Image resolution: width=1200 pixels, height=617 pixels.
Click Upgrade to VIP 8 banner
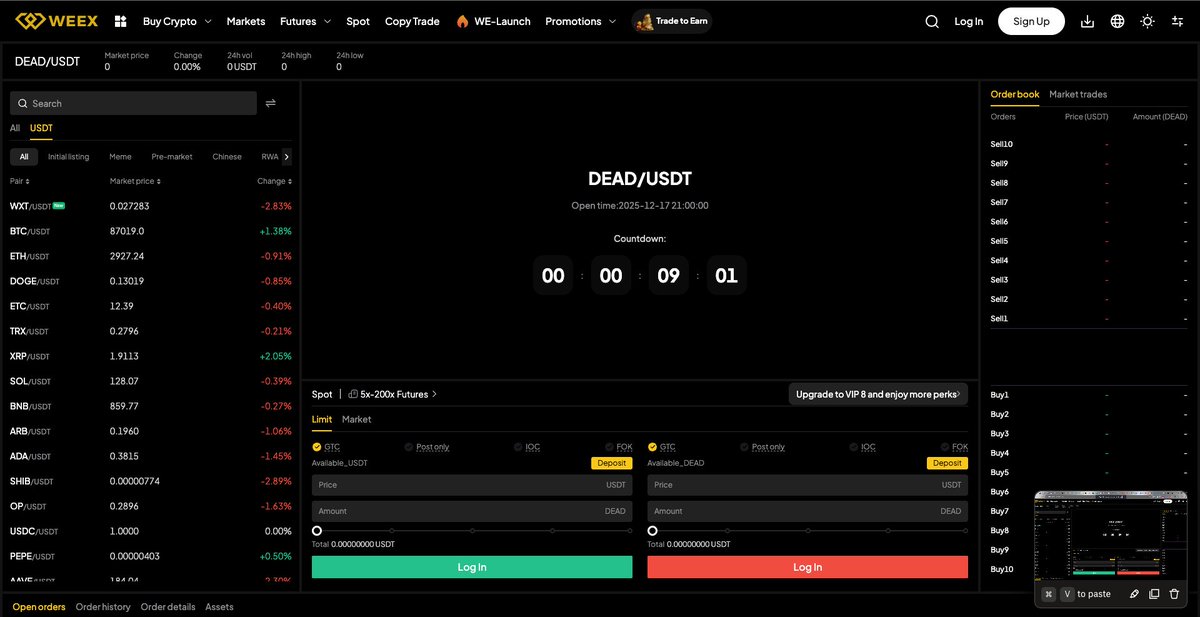(x=878, y=394)
